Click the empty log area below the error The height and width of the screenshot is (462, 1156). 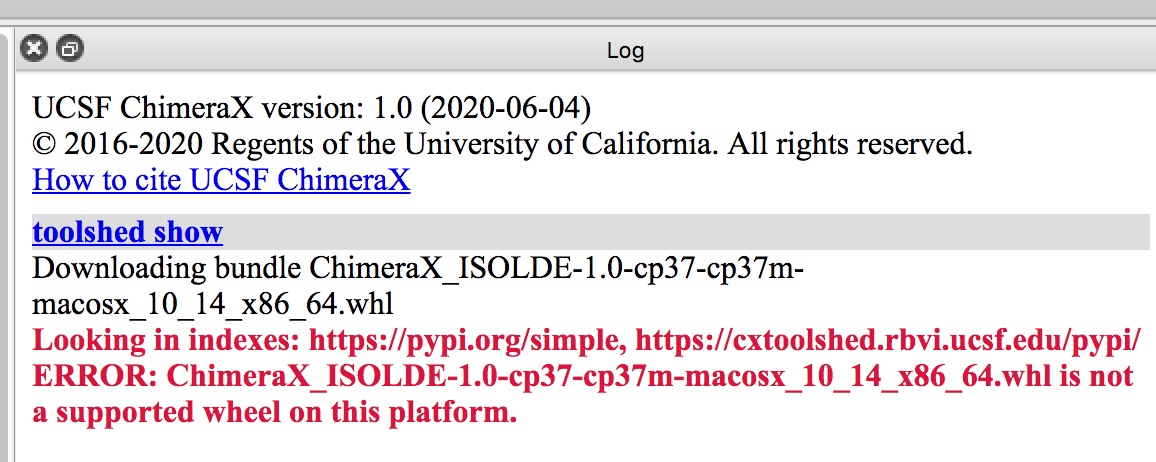(580, 445)
